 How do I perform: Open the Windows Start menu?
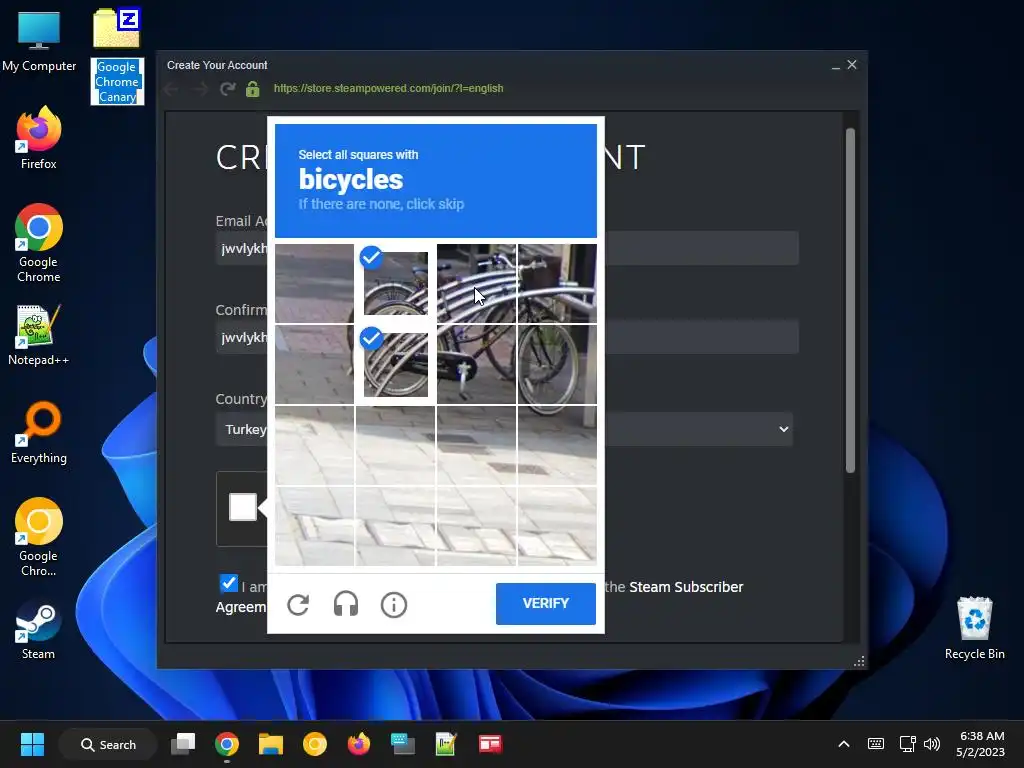[32, 744]
